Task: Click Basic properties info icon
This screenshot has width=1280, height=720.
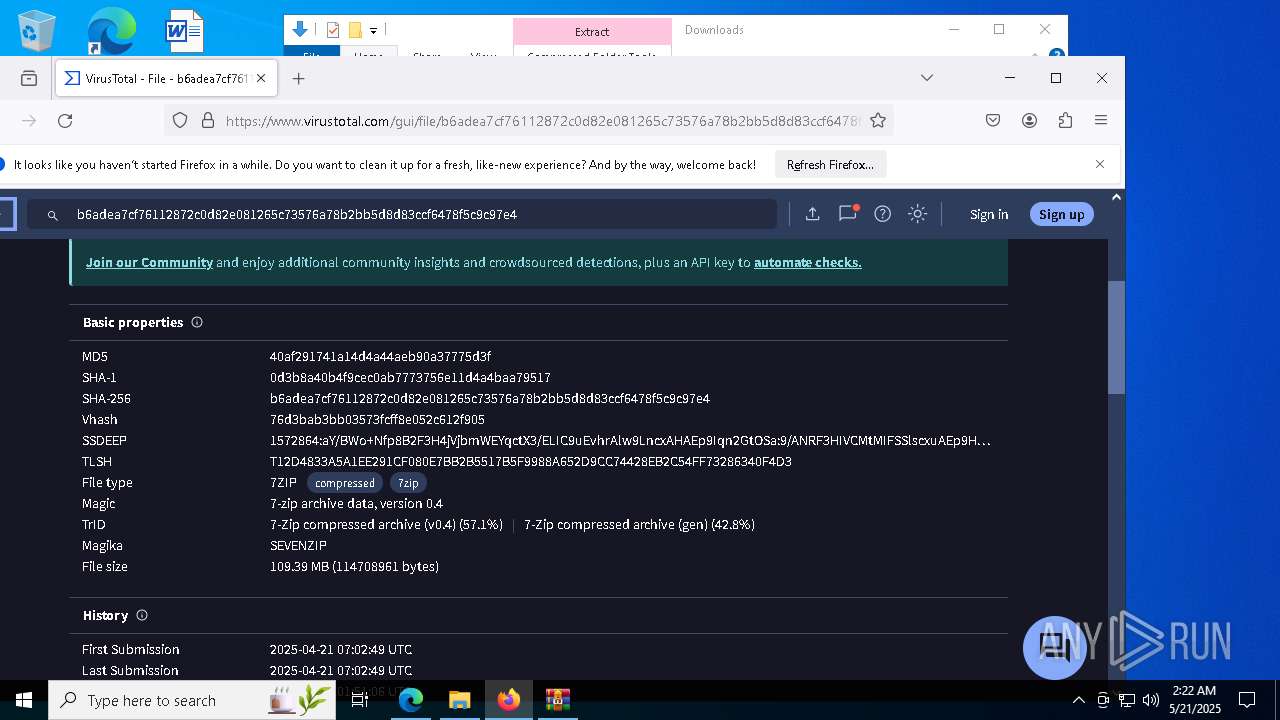Action: click(x=197, y=322)
